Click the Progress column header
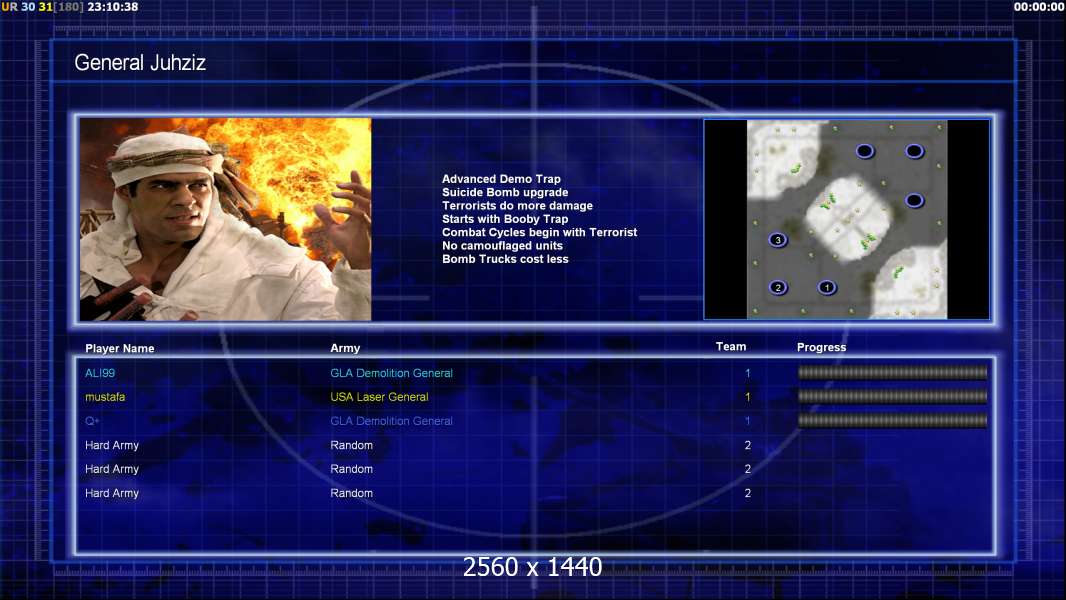The height and width of the screenshot is (600, 1066). (821, 348)
